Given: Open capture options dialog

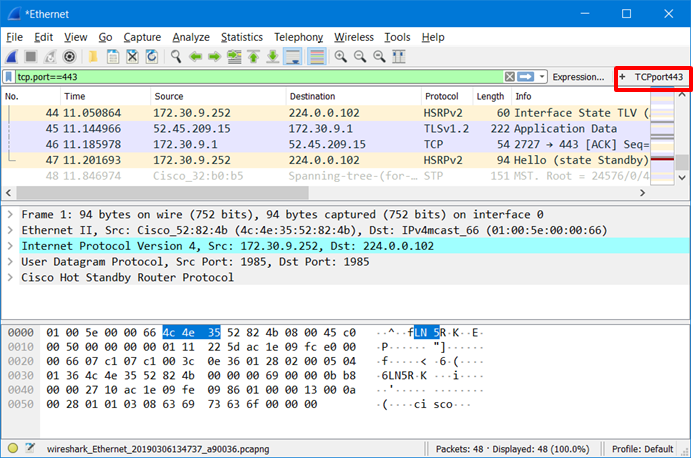Looking at the screenshot, I should coord(69,57).
